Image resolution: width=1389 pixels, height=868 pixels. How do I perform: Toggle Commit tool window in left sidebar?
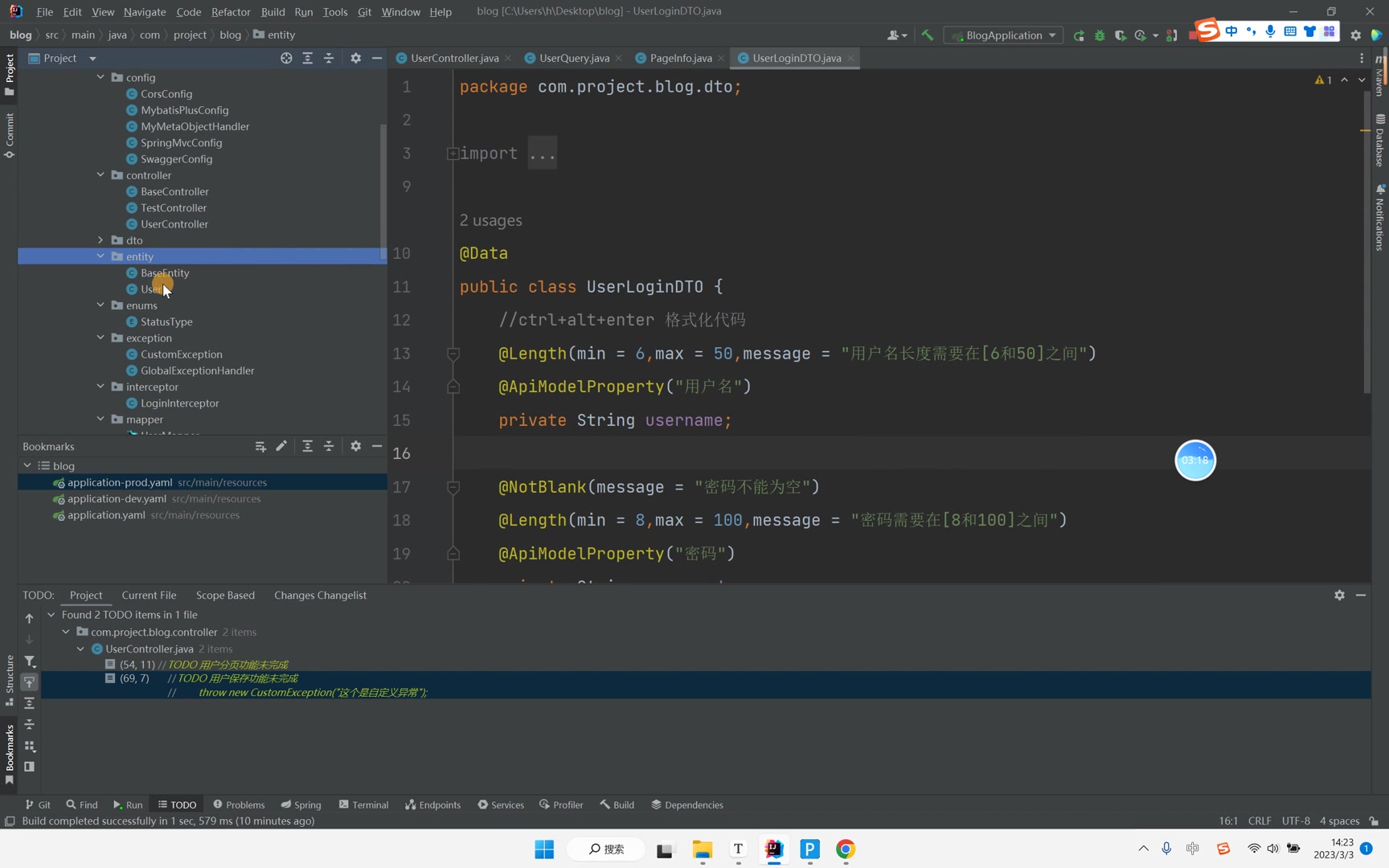click(x=9, y=136)
